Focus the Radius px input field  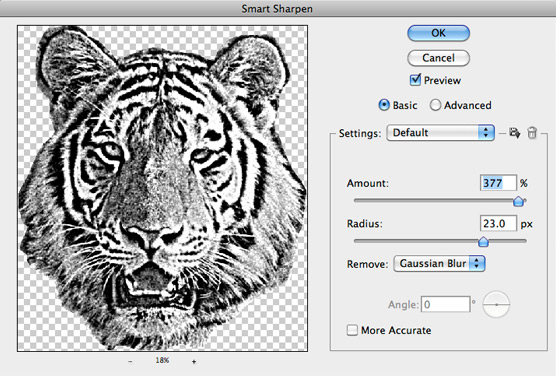tap(498, 224)
